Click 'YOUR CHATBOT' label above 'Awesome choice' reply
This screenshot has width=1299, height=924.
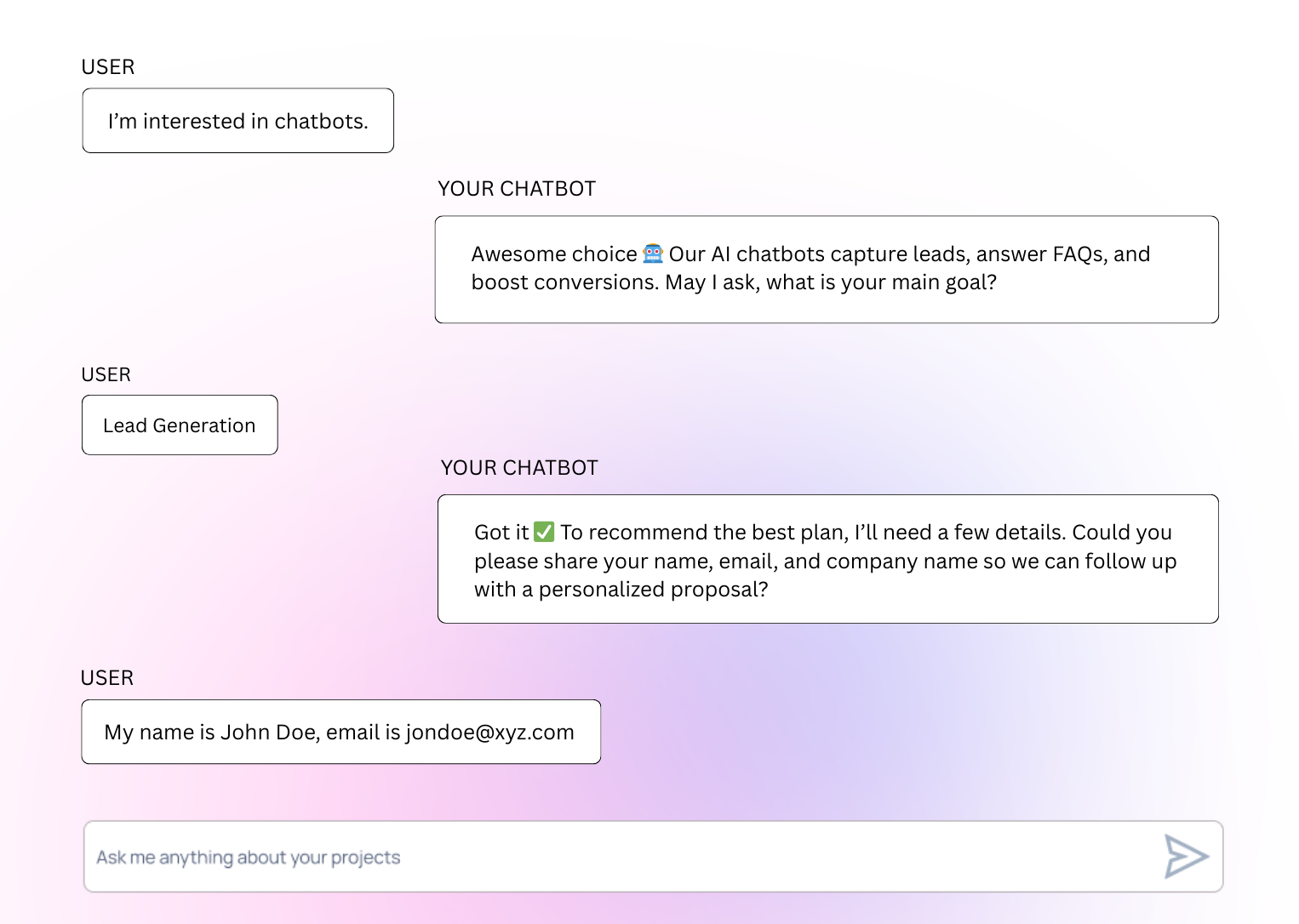pyautogui.click(x=517, y=189)
